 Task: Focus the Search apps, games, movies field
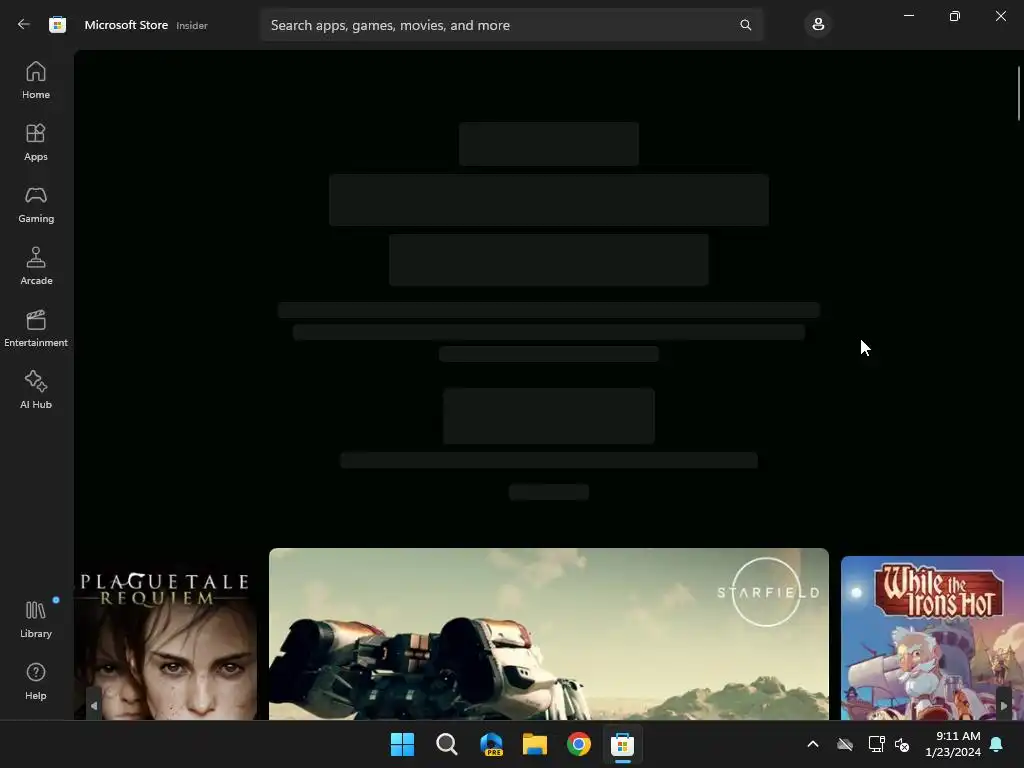[511, 25]
